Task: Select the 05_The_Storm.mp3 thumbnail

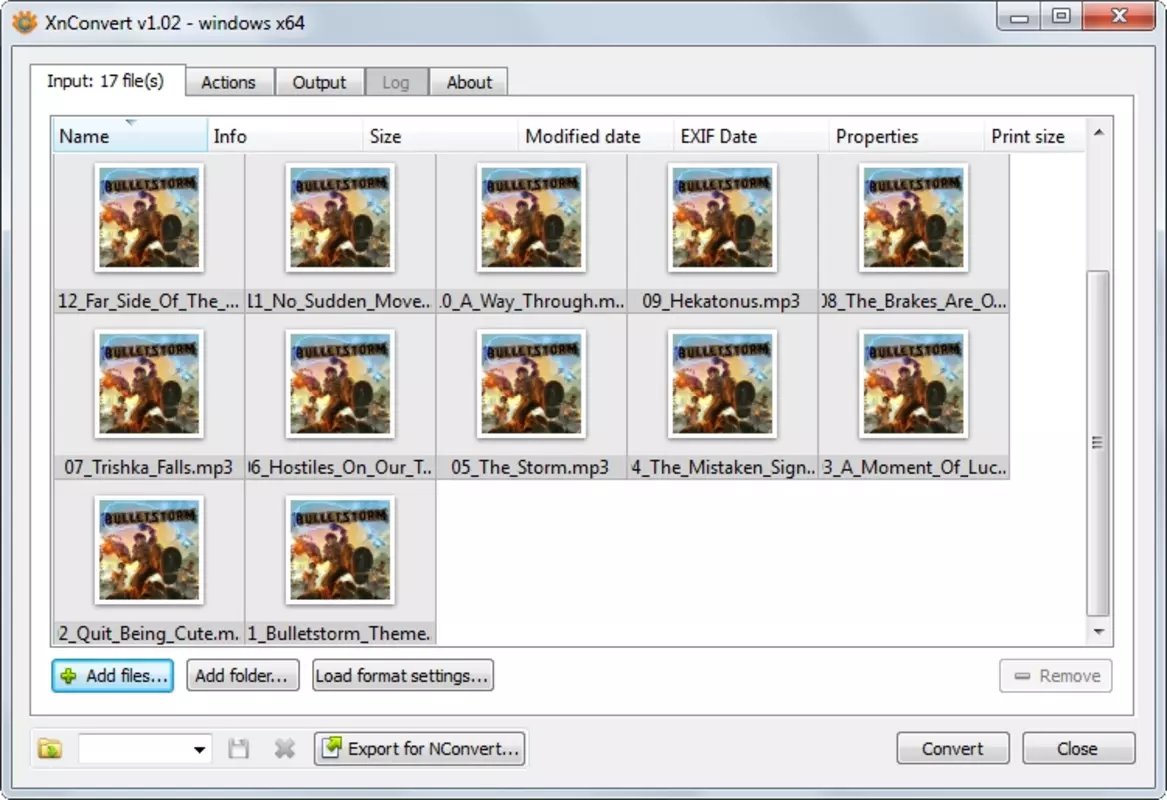Action: pyautogui.click(x=531, y=384)
